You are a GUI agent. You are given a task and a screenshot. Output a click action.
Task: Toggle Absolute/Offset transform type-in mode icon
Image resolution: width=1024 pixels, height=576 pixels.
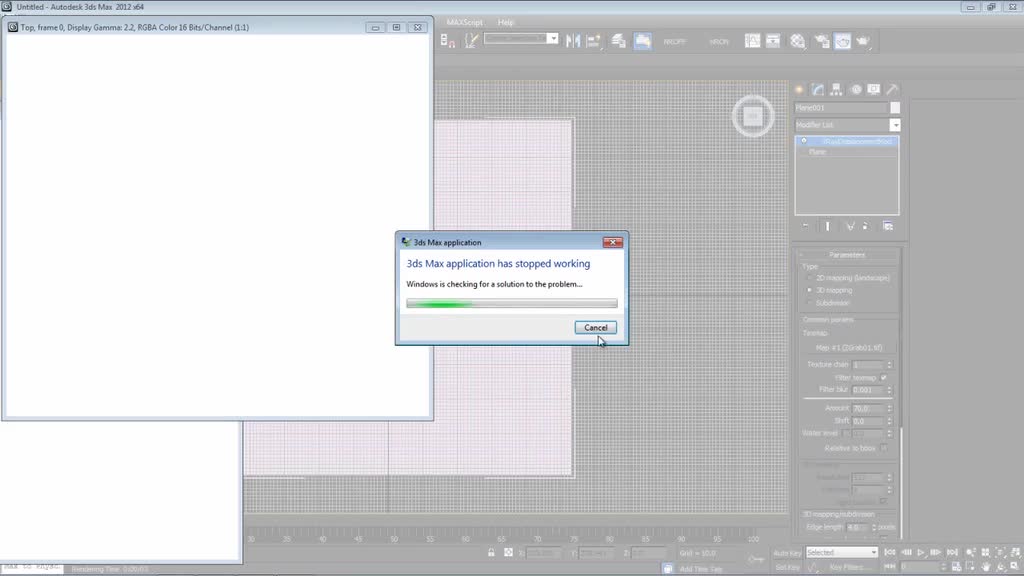[x=508, y=552]
